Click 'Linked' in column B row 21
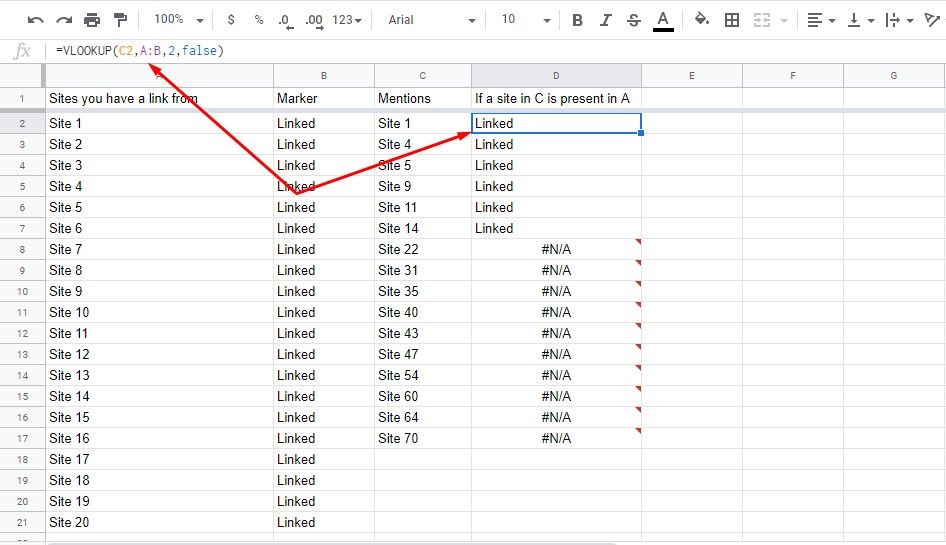The height and width of the screenshot is (545, 946). click(324, 522)
